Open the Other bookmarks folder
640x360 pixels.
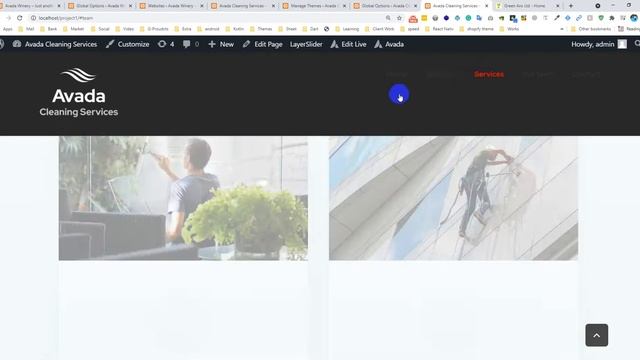click(x=590, y=29)
